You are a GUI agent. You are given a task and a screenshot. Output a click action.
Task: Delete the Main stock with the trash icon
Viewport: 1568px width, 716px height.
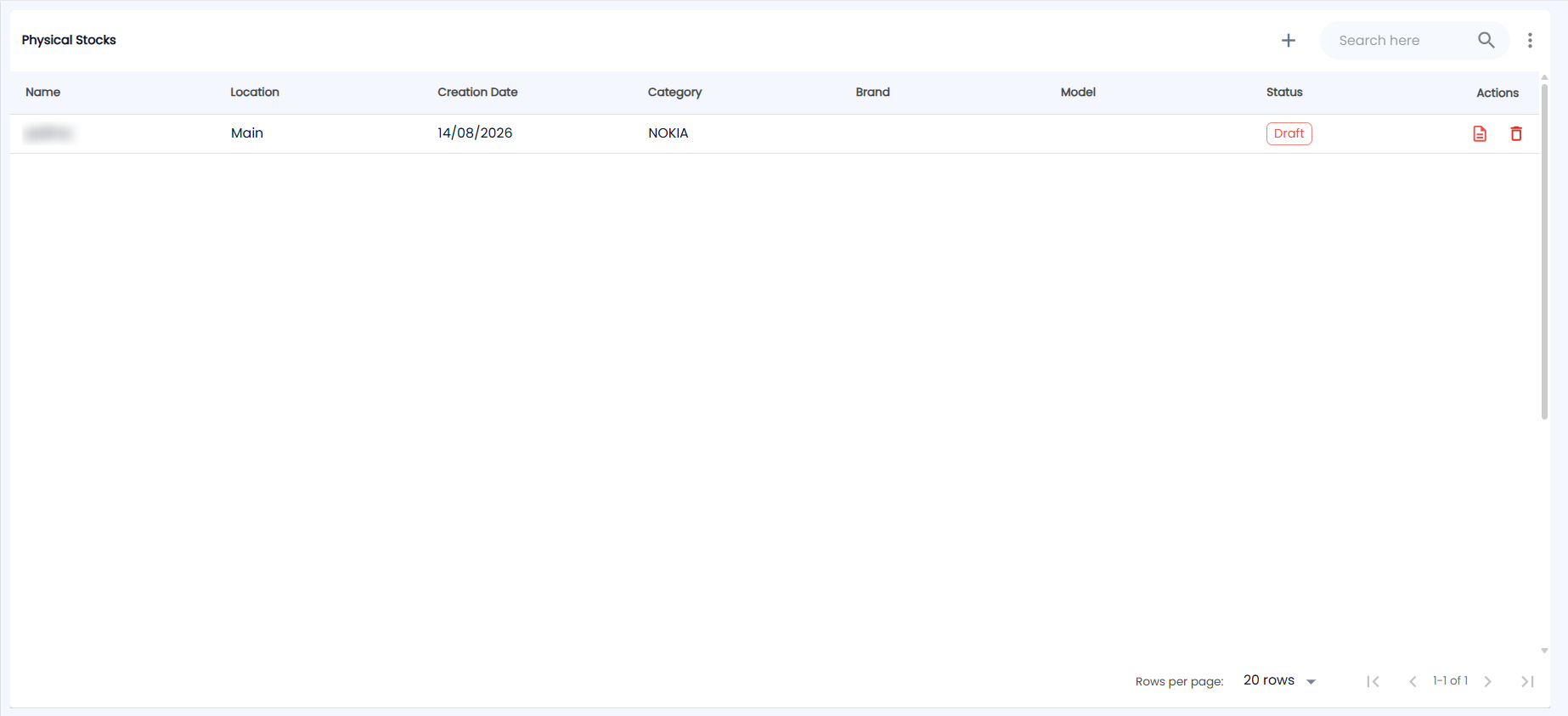(x=1516, y=133)
